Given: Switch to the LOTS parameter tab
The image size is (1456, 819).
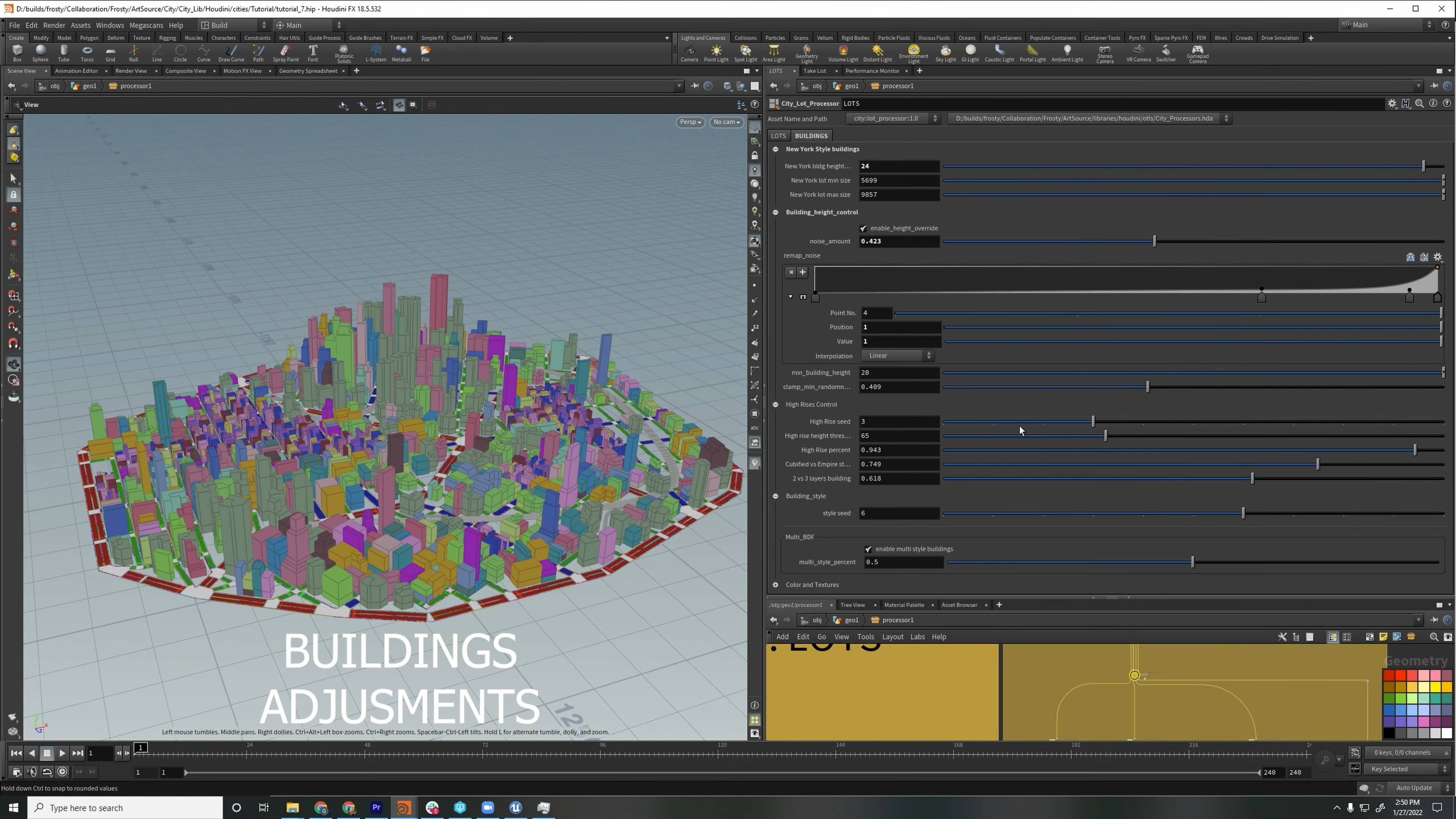Looking at the screenshot, I should [778, 136].
